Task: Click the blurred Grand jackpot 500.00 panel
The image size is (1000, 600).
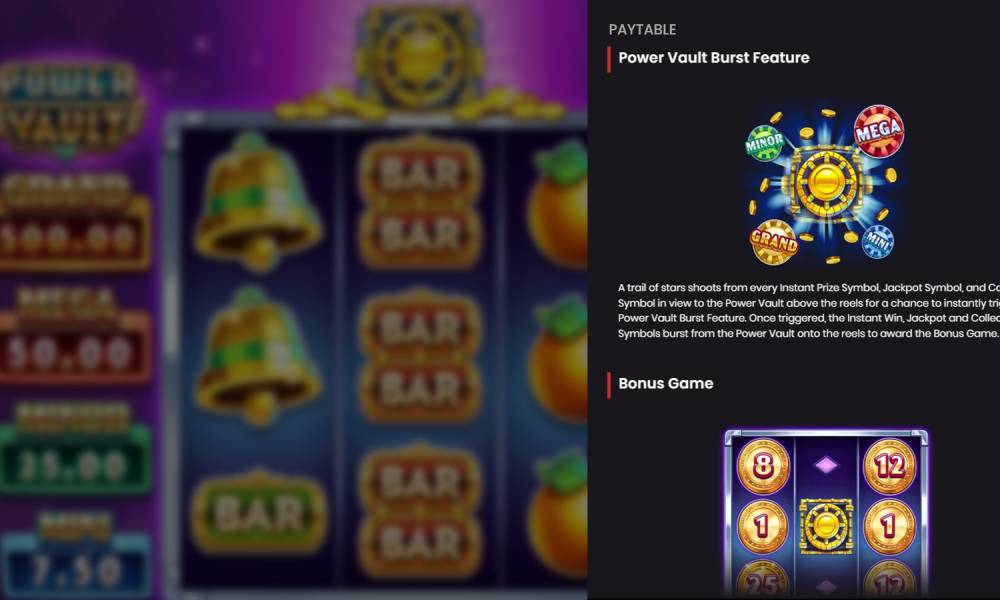Action: 75,222
